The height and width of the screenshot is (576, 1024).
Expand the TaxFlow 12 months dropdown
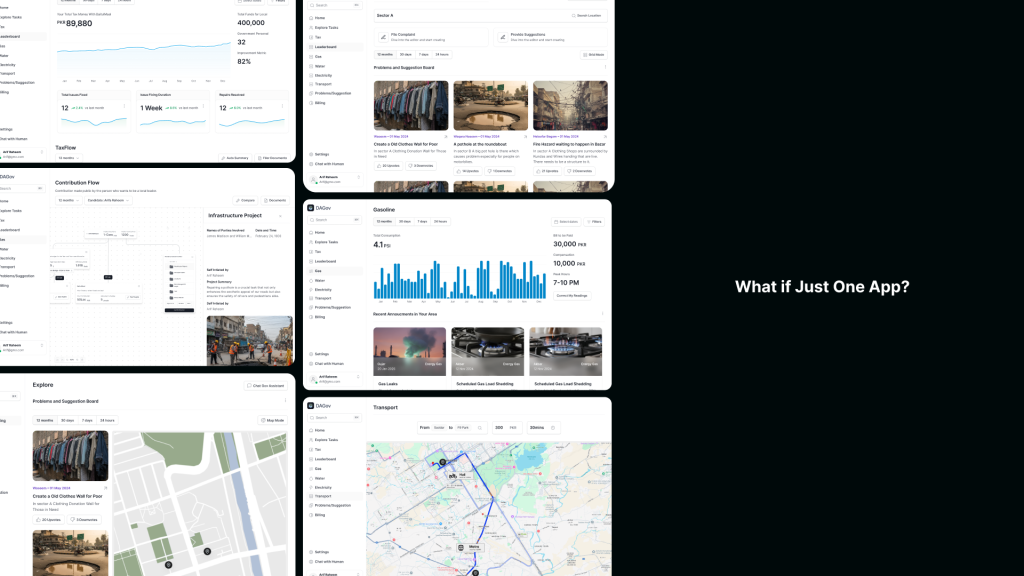[x=68, y=158]
